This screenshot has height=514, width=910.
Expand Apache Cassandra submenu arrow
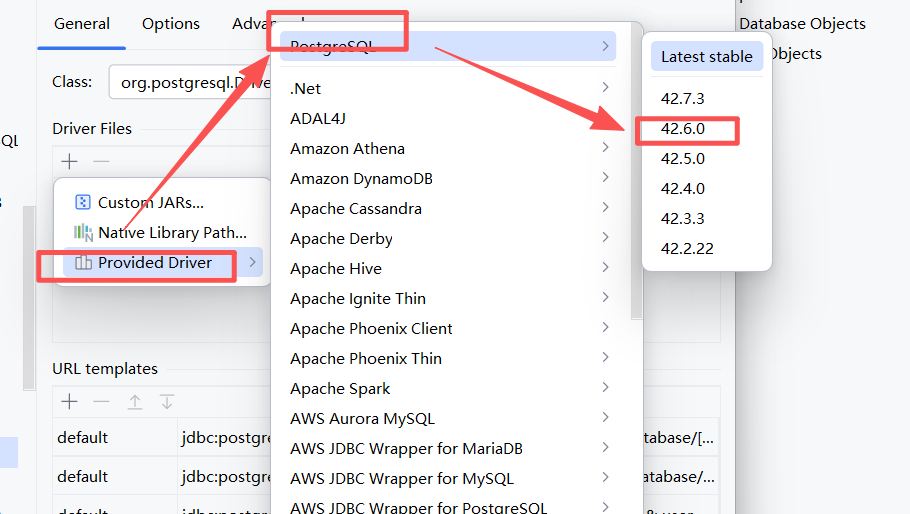(605, 207)
